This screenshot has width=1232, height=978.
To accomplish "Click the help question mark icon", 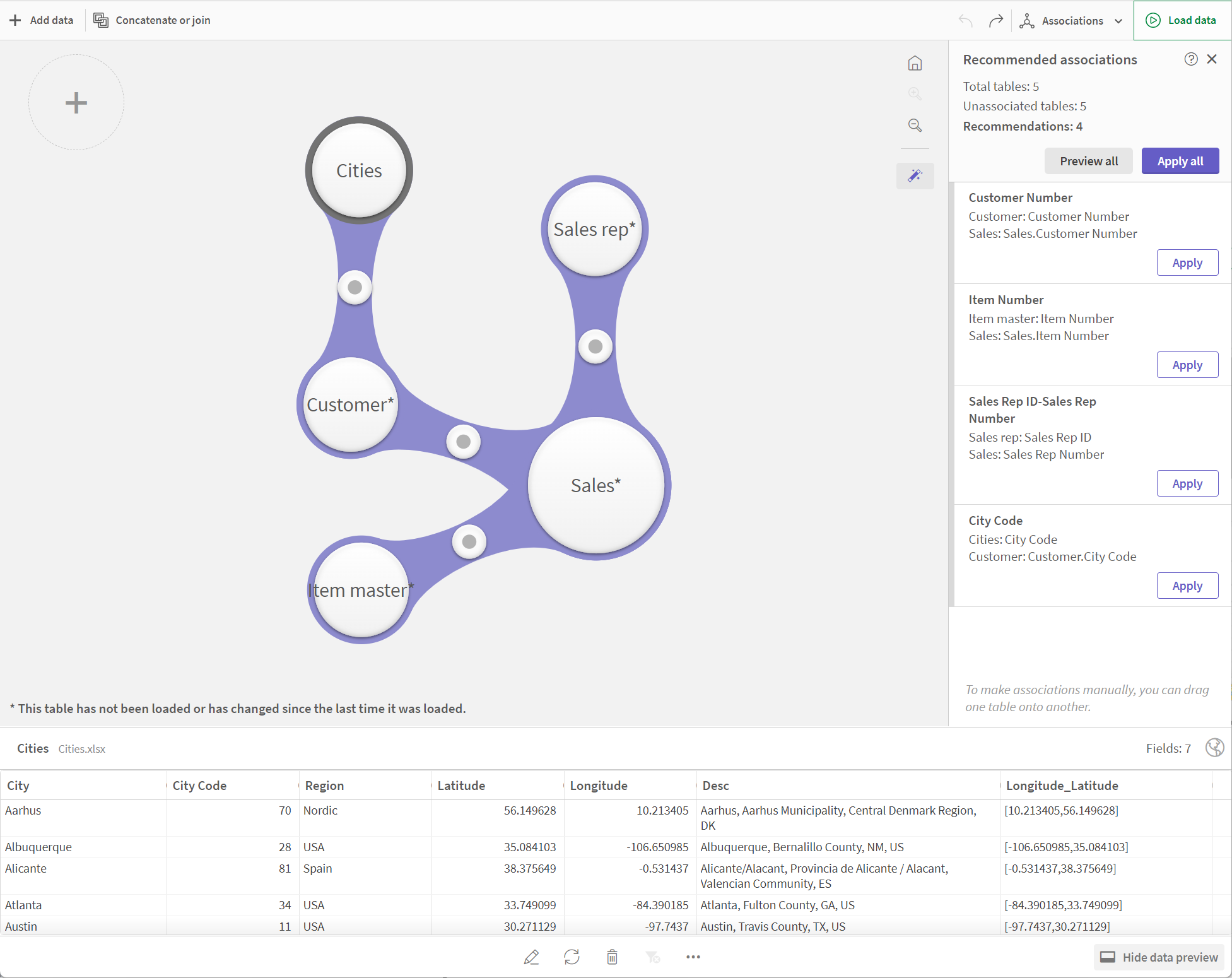I will tap(1190, 59).
